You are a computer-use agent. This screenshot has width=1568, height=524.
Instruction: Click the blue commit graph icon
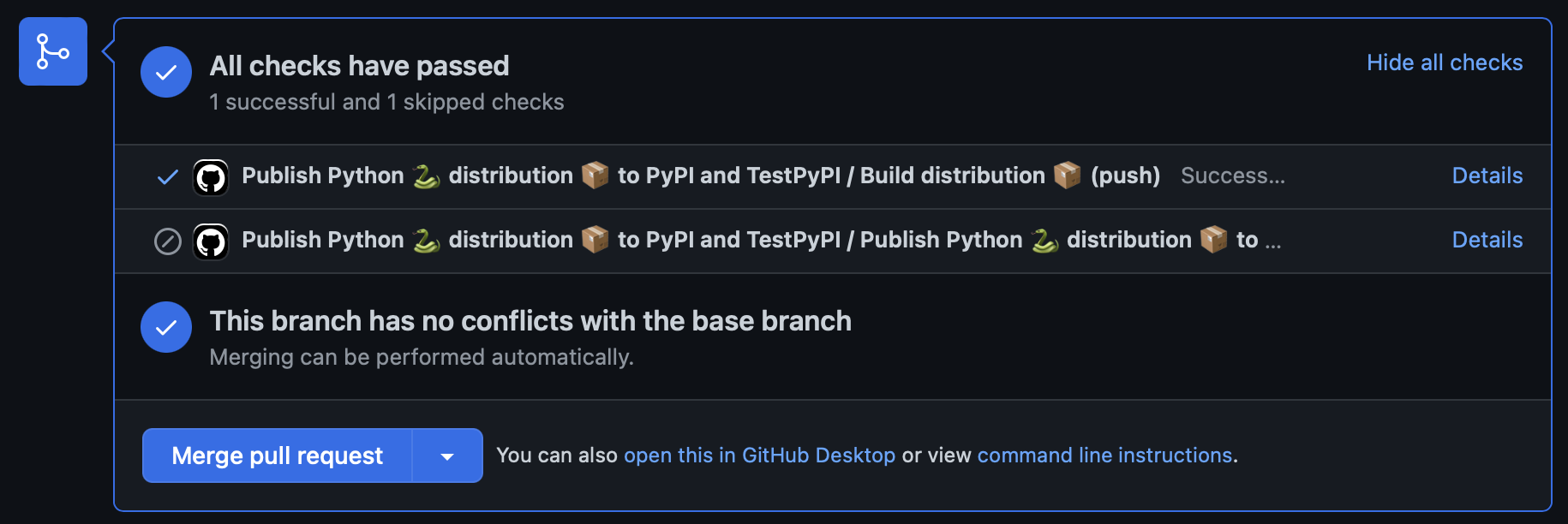click(52, 51)
